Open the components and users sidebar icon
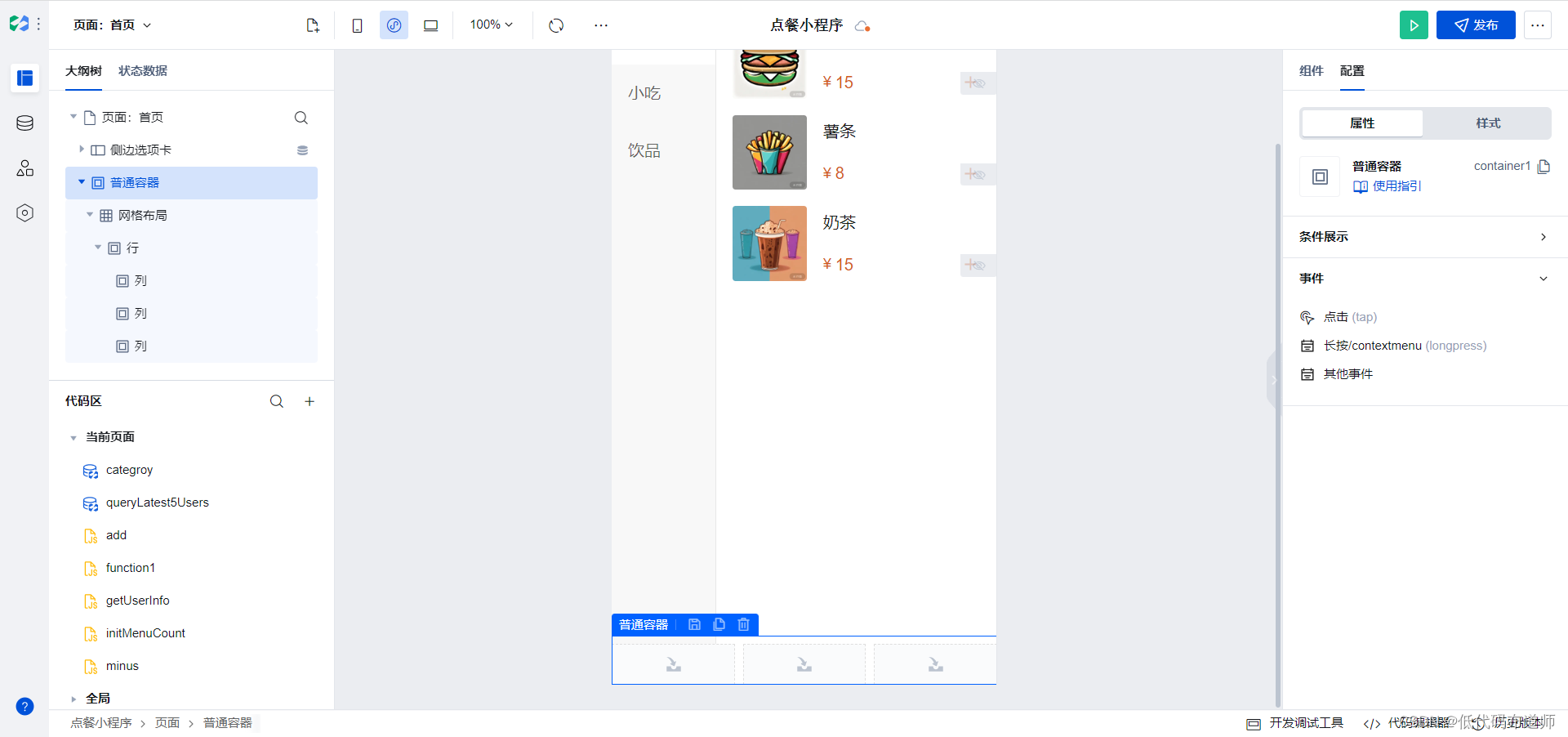The width and height of the screenshot is (1568, 737). 25,168
